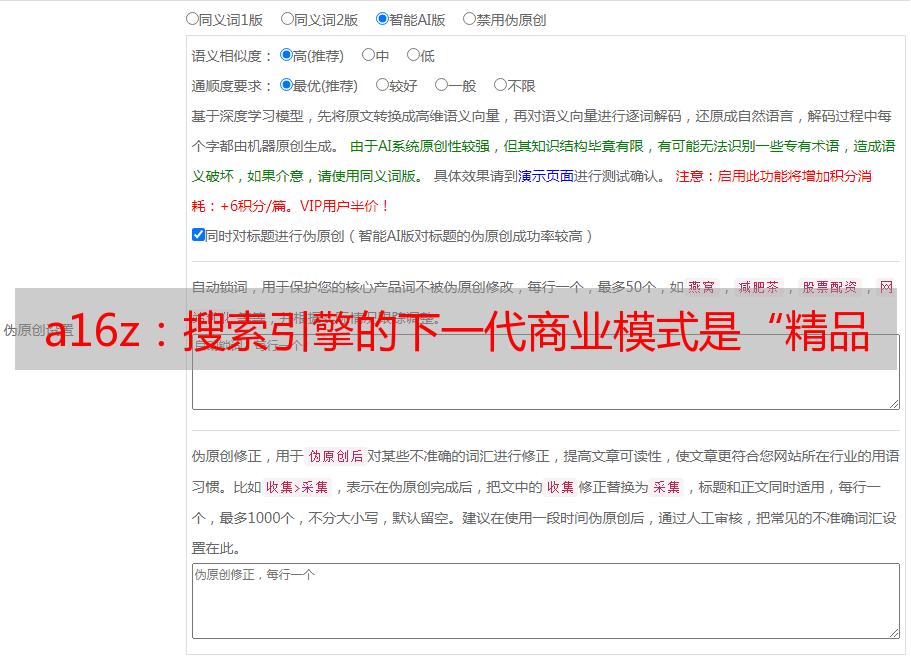Screen dimensions: 911x658
Task: Set 语义相似度 to 高(推荐)
Action: coord(286,56)
